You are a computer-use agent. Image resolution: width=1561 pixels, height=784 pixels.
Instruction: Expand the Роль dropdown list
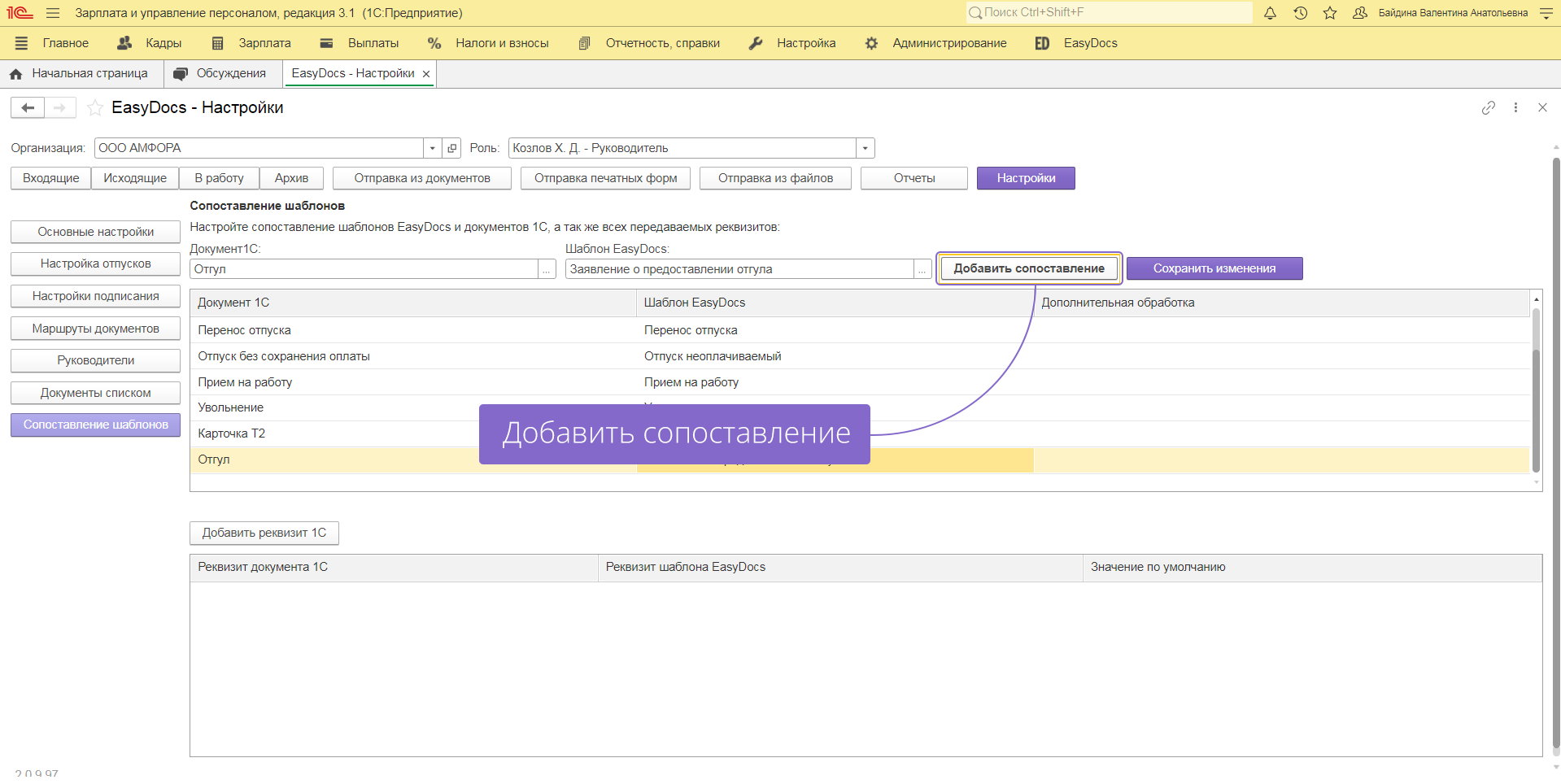pyautogui.click(x=865, y=148)
